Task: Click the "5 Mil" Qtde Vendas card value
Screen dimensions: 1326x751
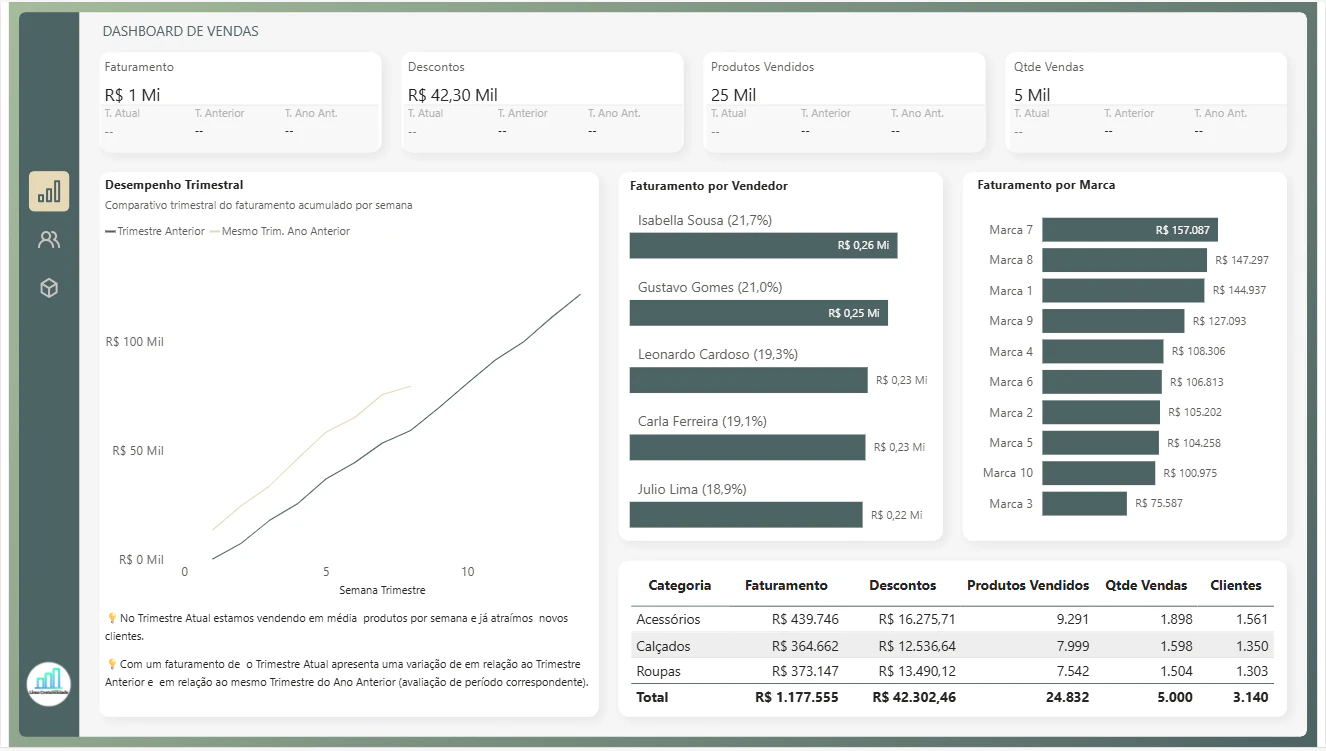Action: tap(1032, 95)
